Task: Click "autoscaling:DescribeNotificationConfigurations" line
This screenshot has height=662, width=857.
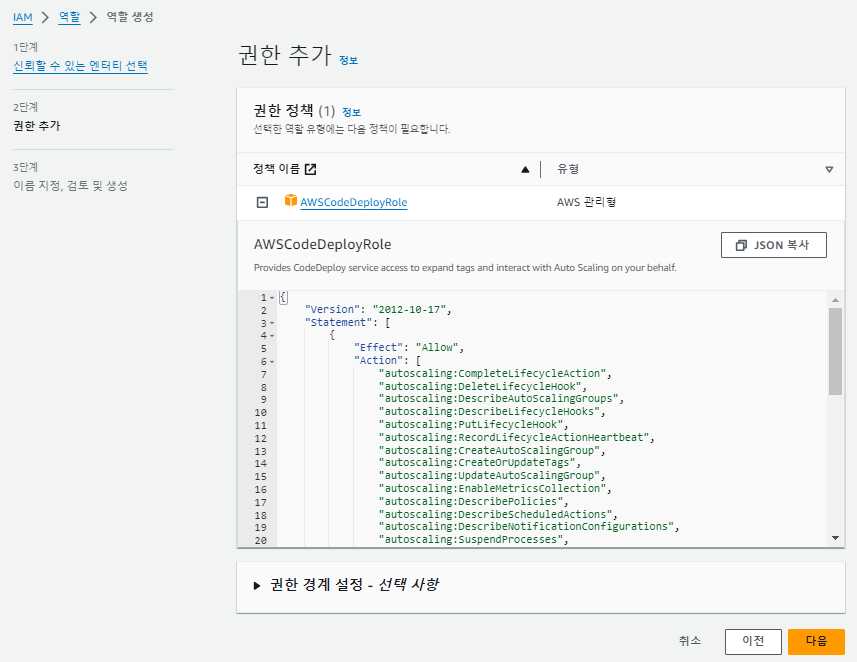Action: [x=529, y=526]
